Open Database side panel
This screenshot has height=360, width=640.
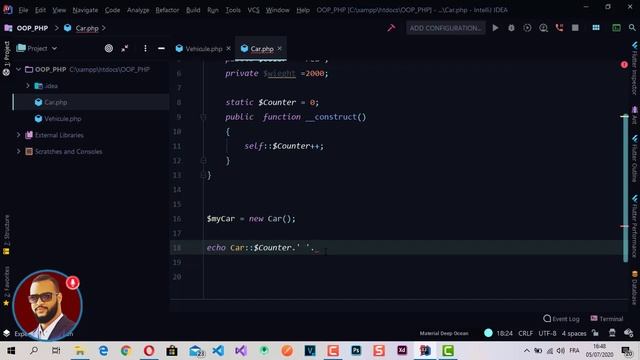coord(635,288)
